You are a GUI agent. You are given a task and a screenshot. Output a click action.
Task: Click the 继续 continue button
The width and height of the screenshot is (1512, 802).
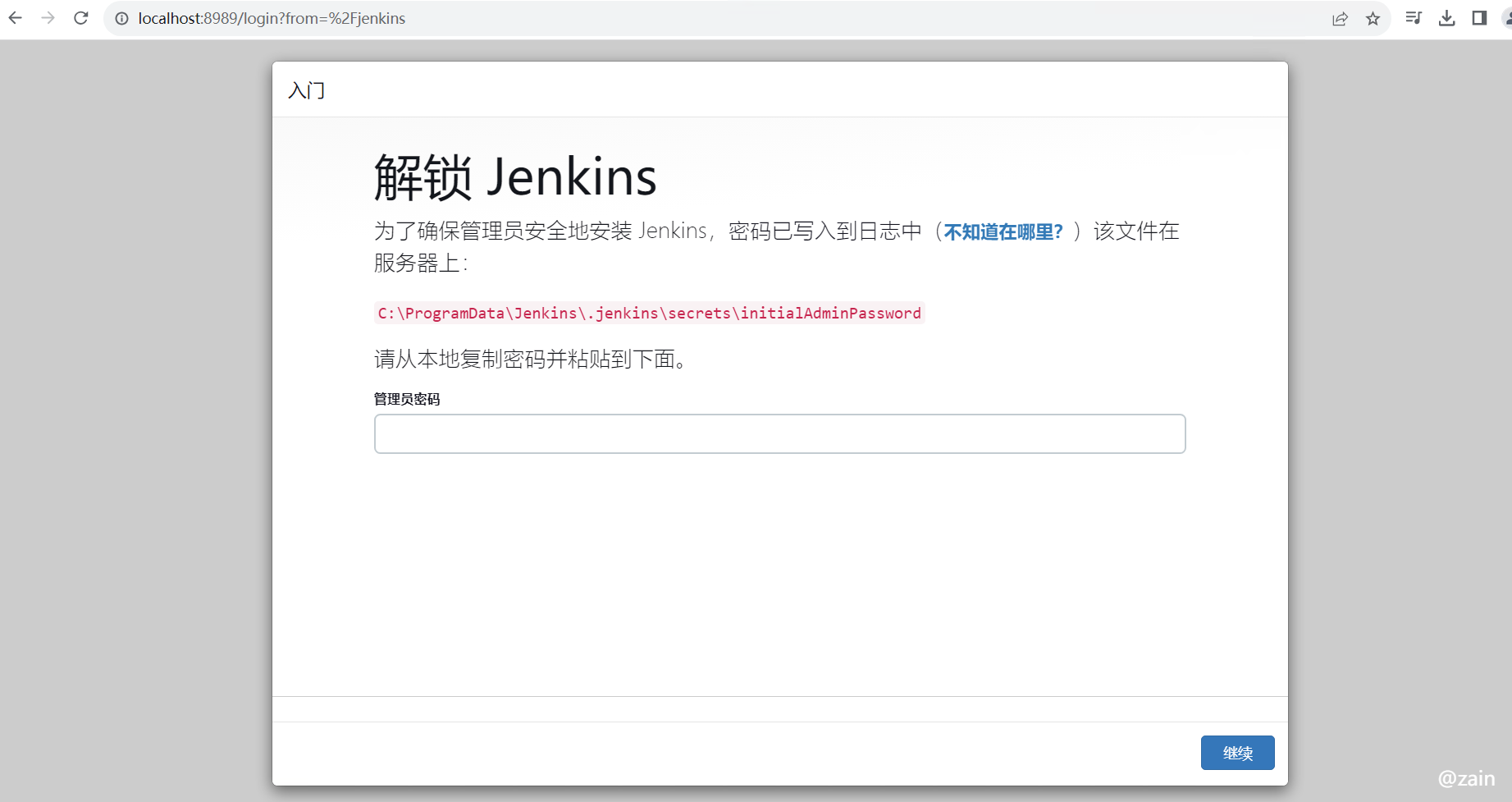pos(1237,753)
